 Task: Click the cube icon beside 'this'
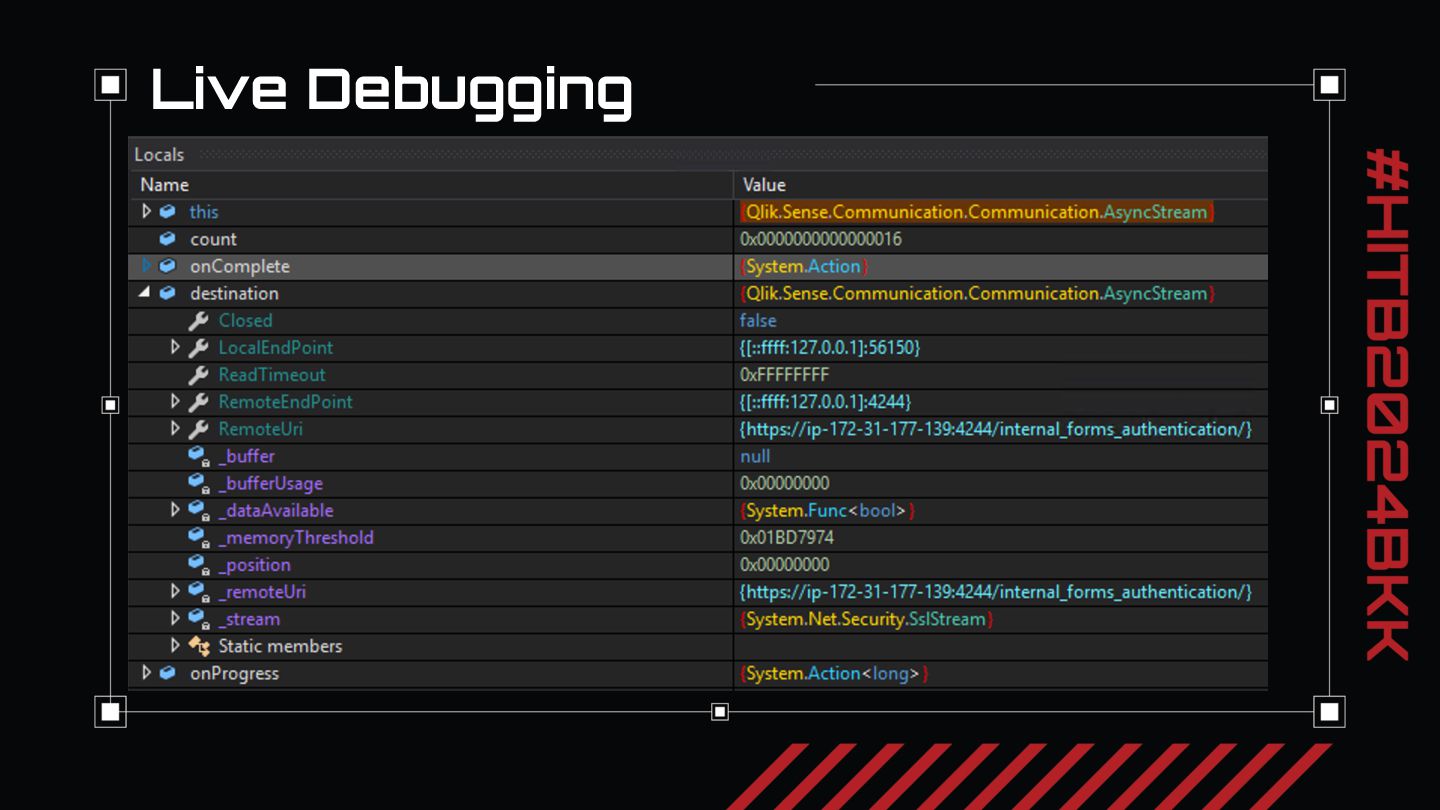click(168, 212)
